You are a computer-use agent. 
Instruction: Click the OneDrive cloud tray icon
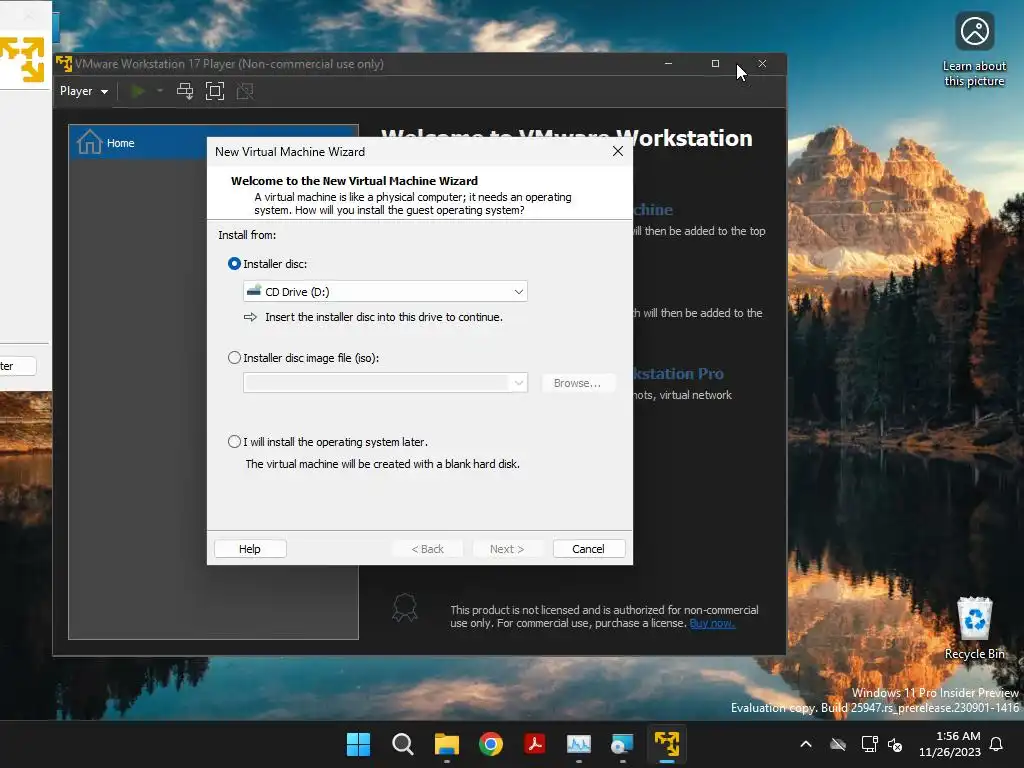click(x=838, y=744)
